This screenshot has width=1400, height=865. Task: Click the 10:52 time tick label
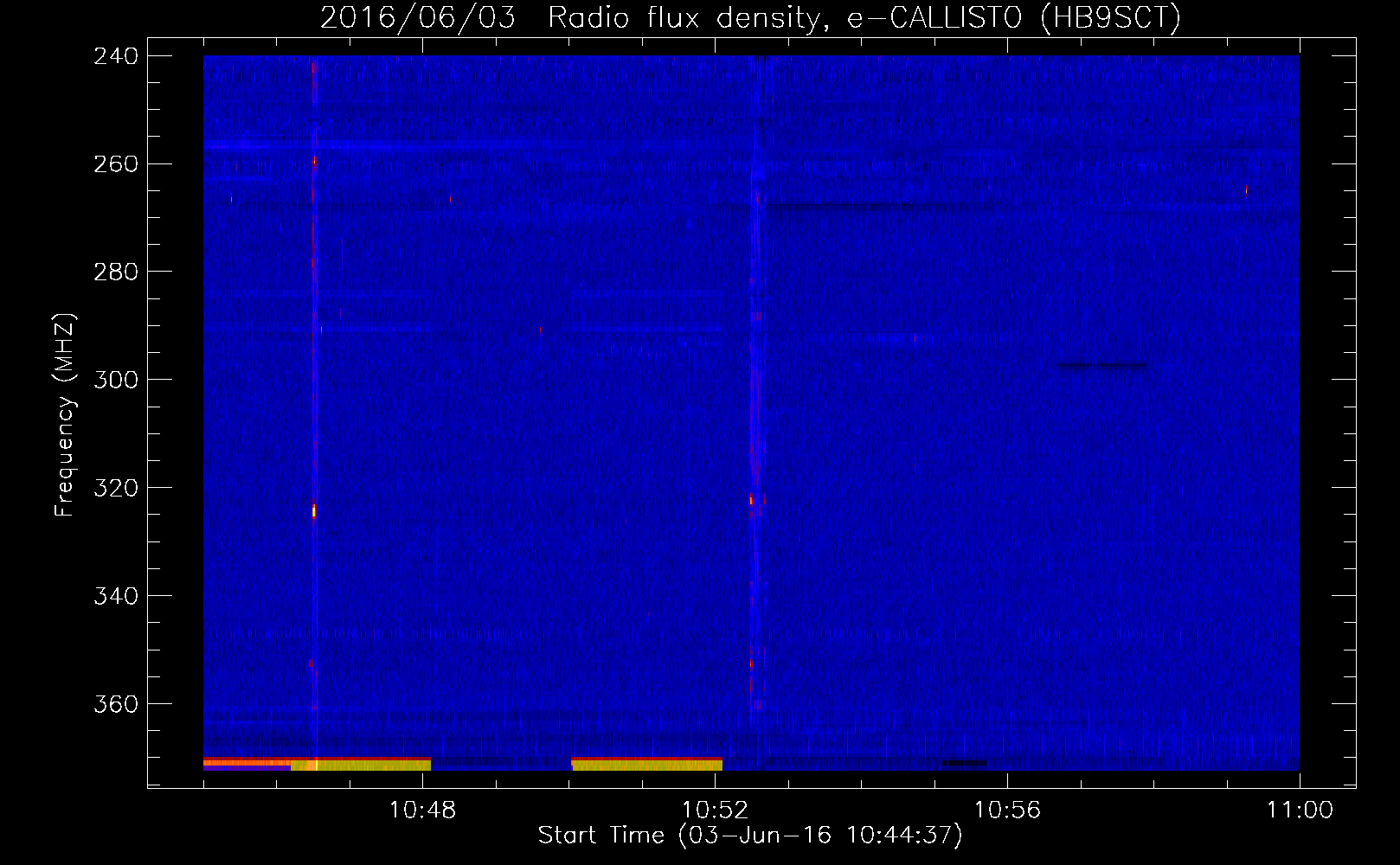pos(715,811)
